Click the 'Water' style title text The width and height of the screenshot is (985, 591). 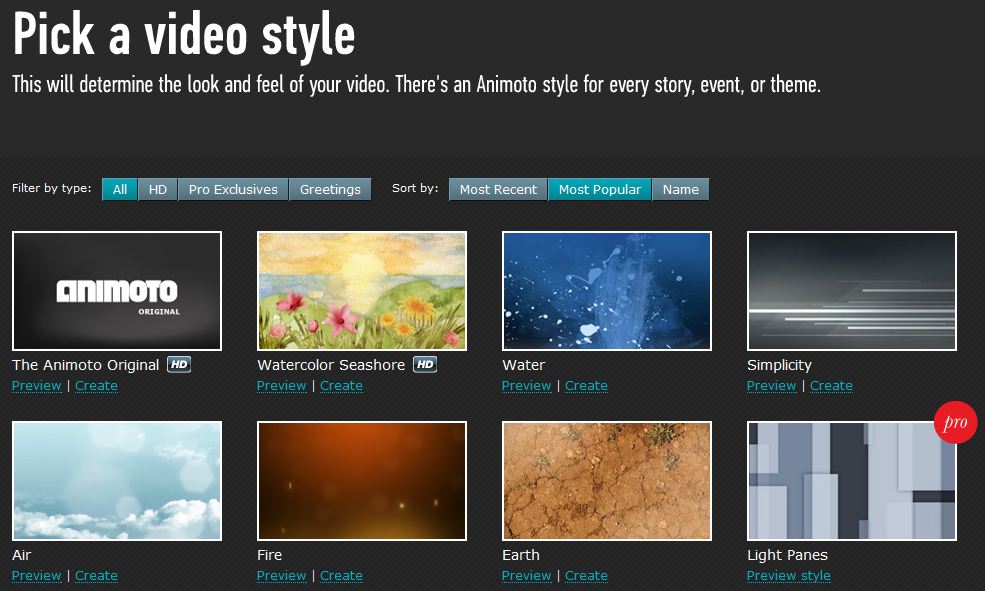point(524,365)
